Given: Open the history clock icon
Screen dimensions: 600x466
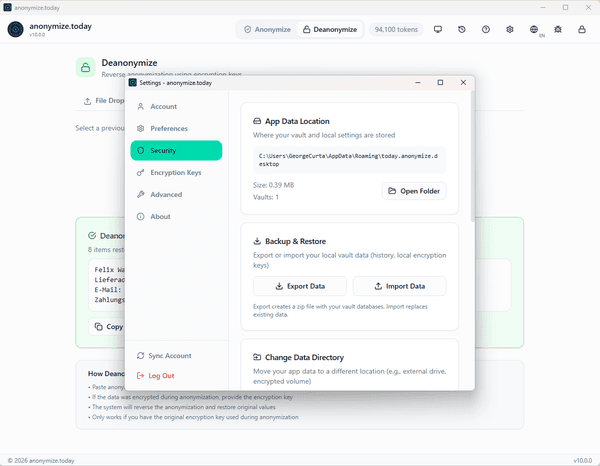Looking at the screenshot, I should [461, 30].
